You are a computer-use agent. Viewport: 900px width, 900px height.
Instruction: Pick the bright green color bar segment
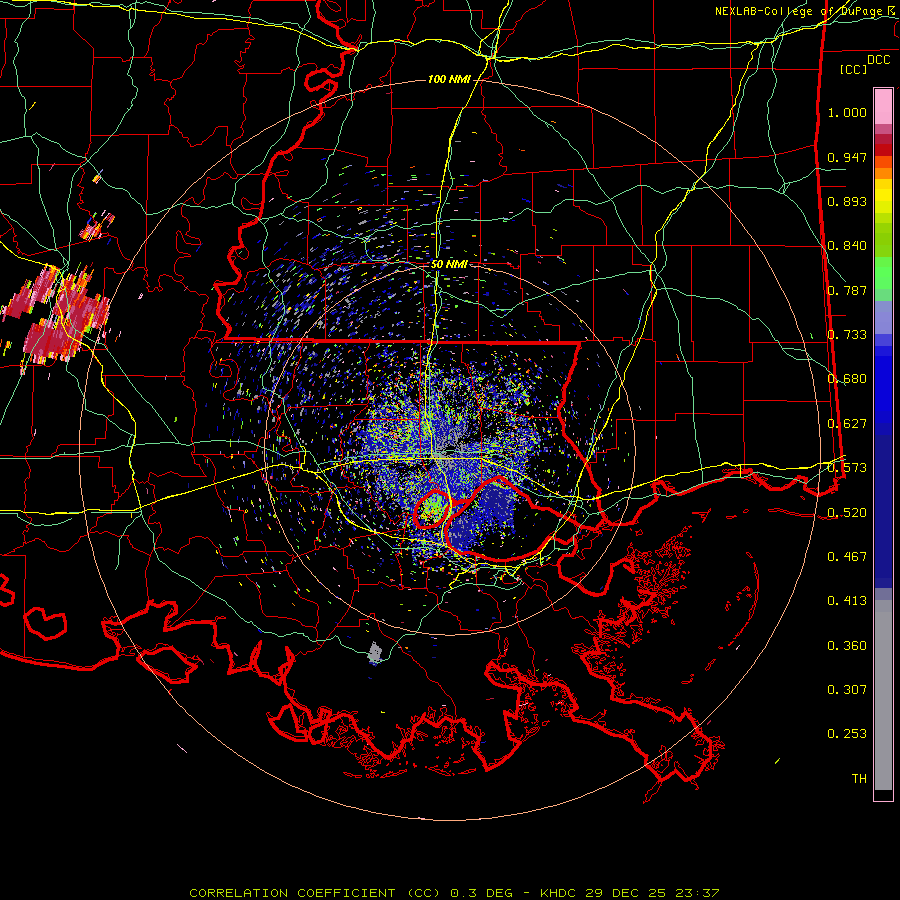[883, 273]
